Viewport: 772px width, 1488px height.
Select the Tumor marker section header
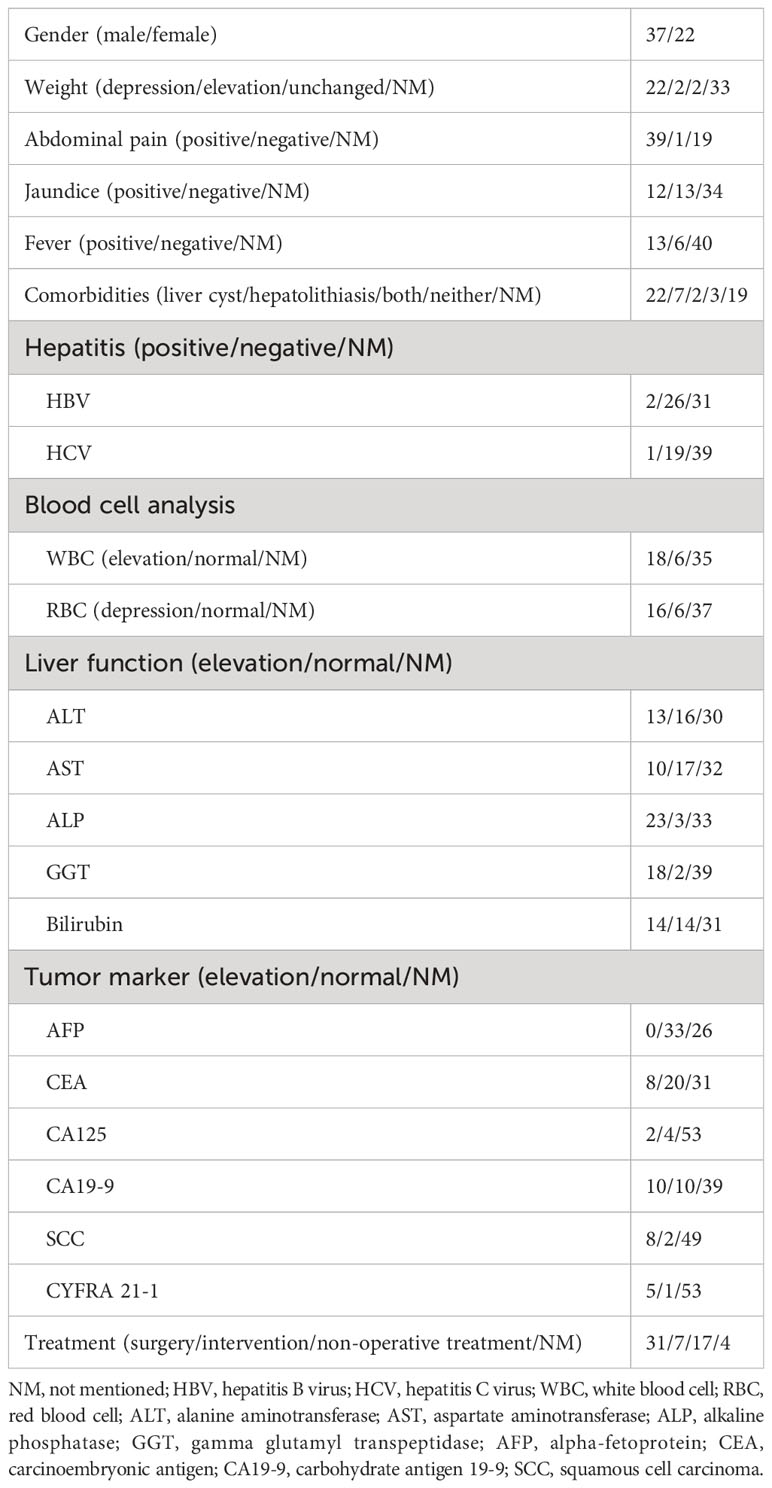242,977
